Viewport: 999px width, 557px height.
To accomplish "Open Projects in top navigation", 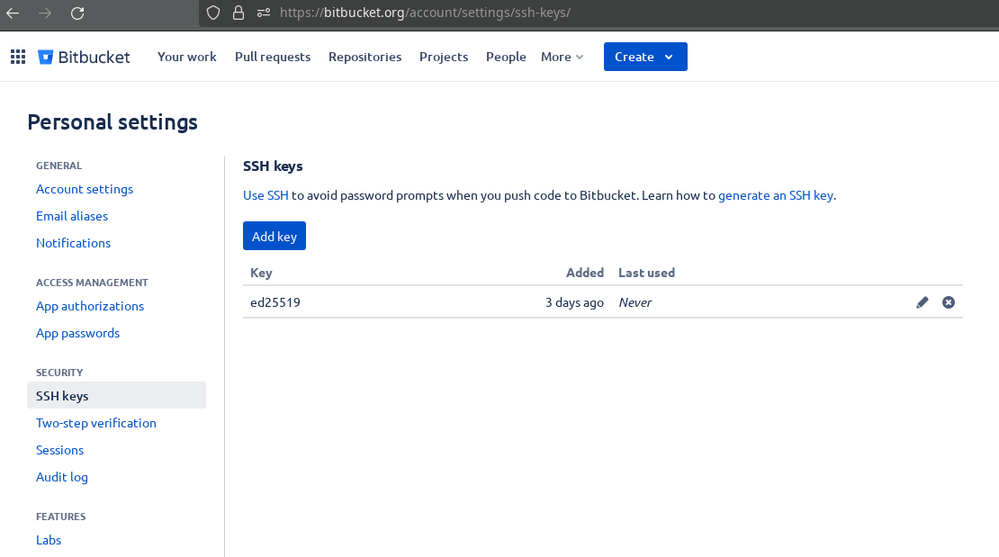I will point(443,57).
